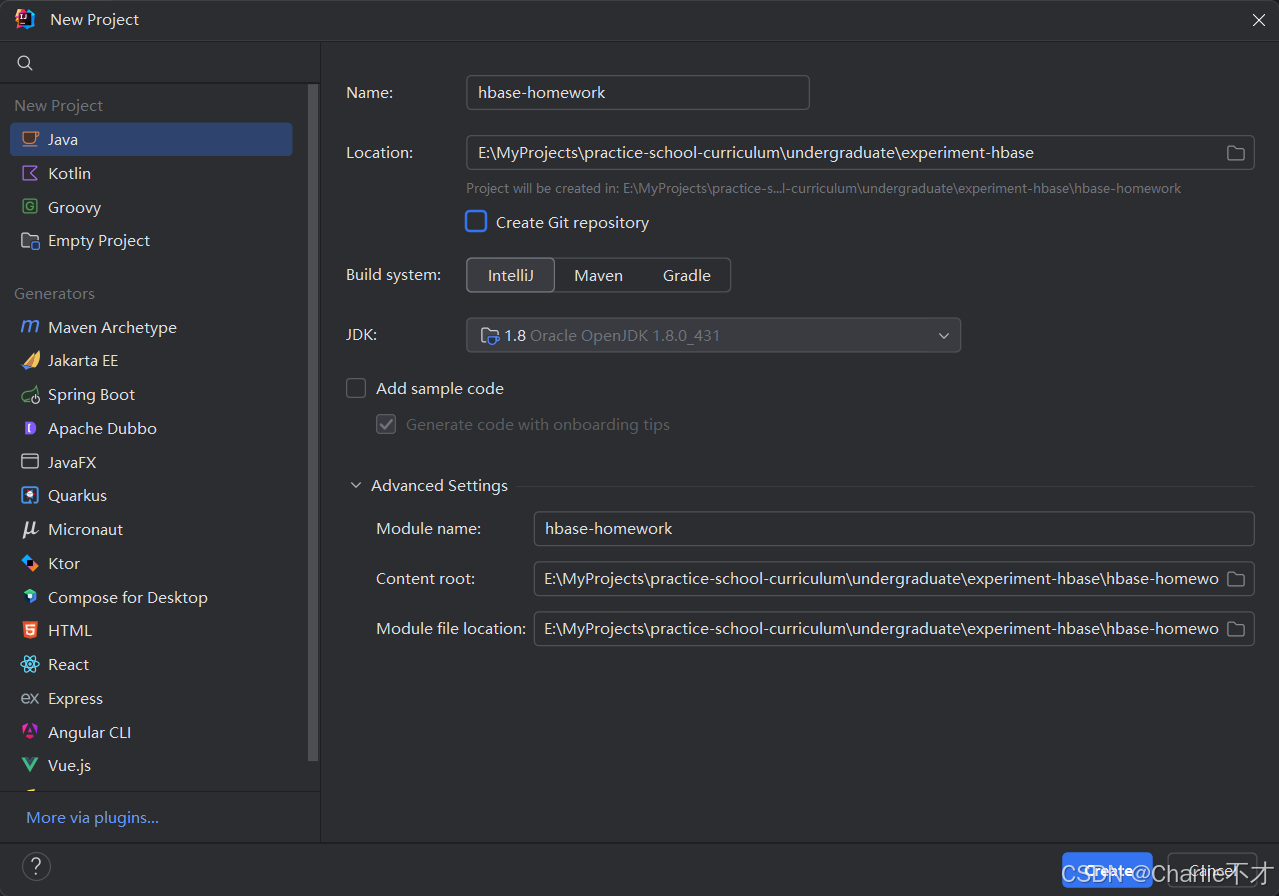This screenshot has height=896, width=1279.
Task: Choose Gradle as build system
Action: (x=686, y=276)
